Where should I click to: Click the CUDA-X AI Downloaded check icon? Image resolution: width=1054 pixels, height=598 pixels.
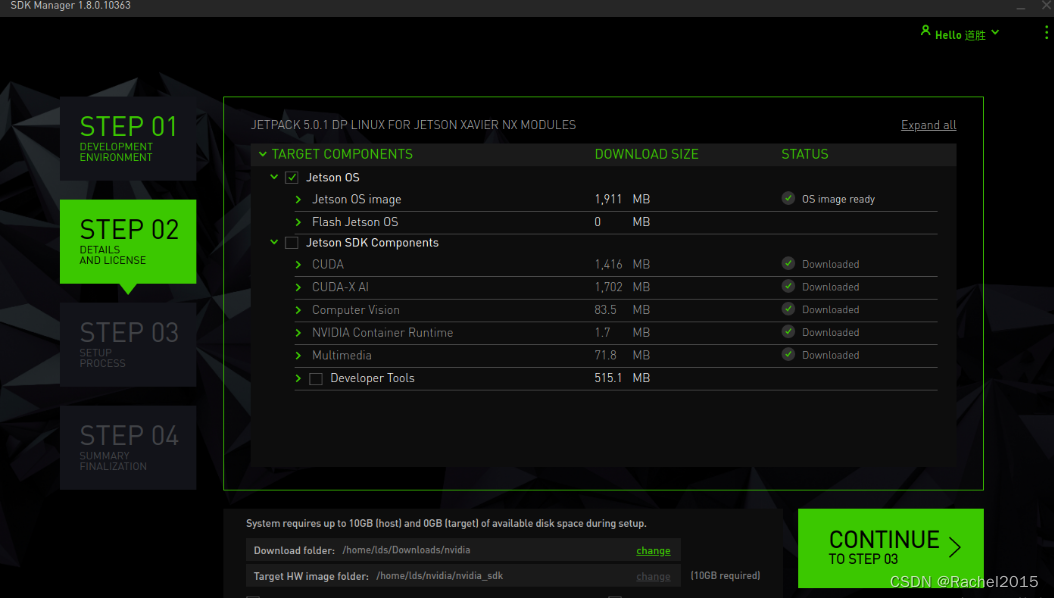[x=788, y=286]
